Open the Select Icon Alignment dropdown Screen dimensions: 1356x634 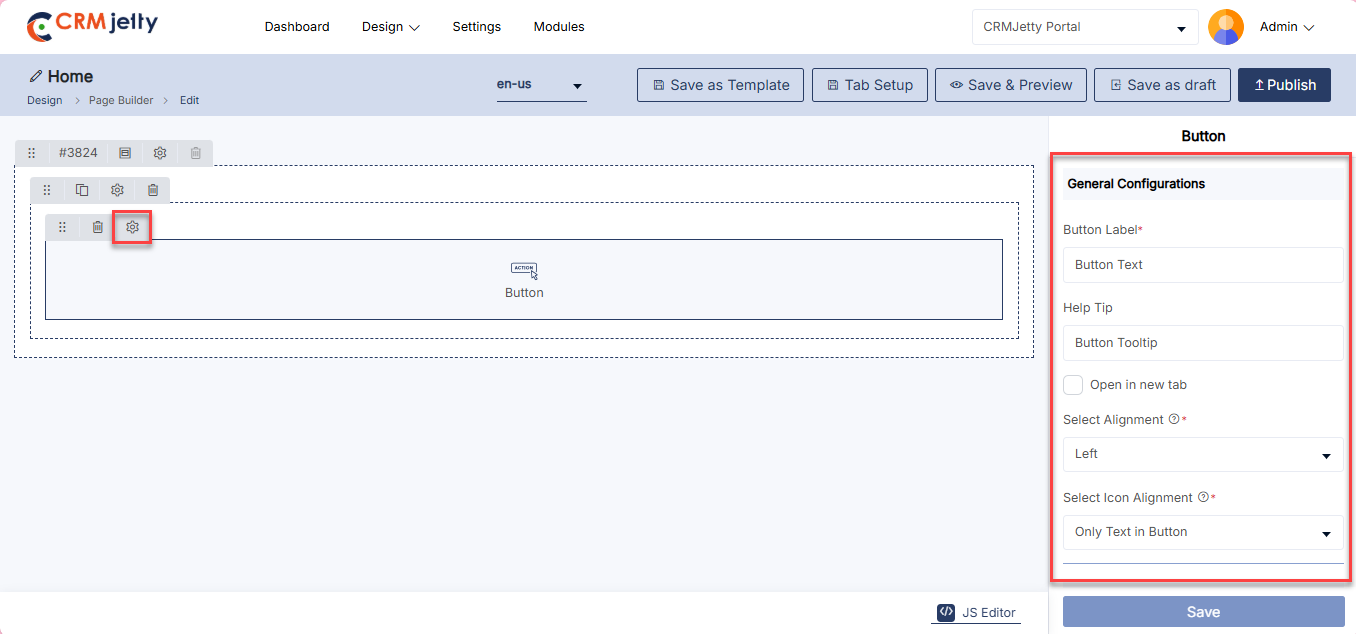(1202, 532)
